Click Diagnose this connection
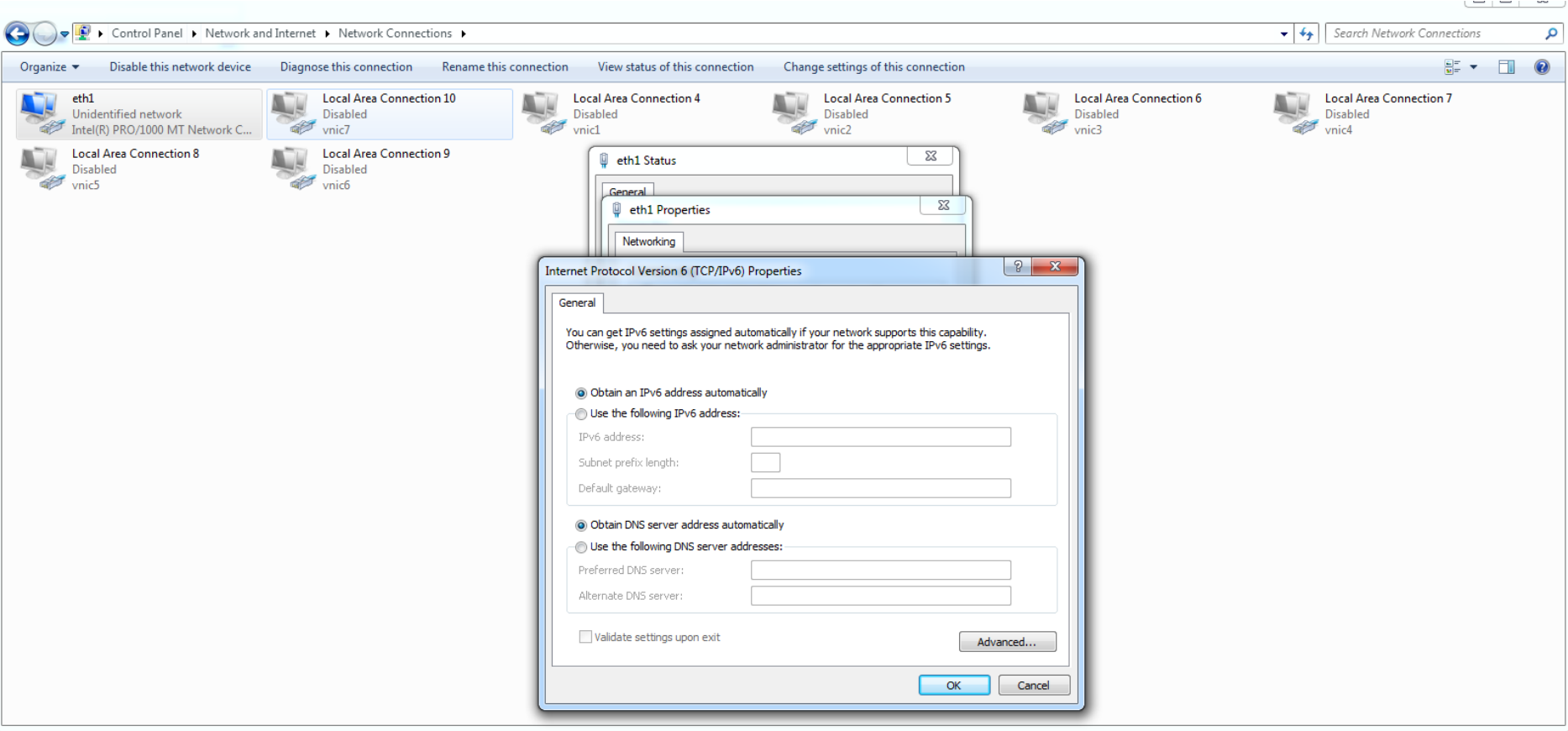Screen dimensions: 1568x731 click(x=346, y=67)
